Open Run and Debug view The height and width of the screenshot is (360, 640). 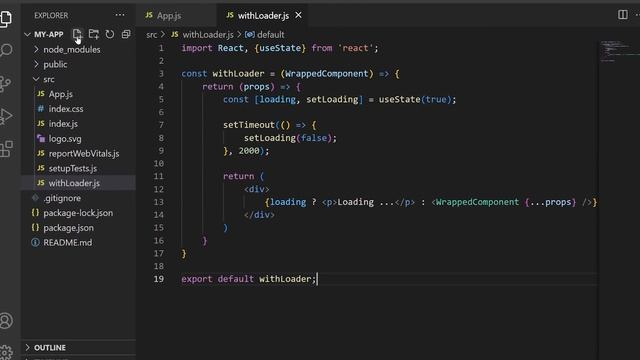(6, 116)
